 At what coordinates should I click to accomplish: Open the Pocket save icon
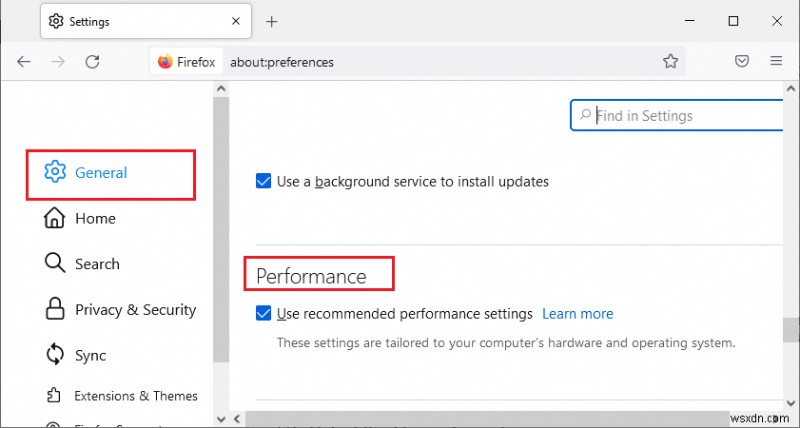[742, 62]
